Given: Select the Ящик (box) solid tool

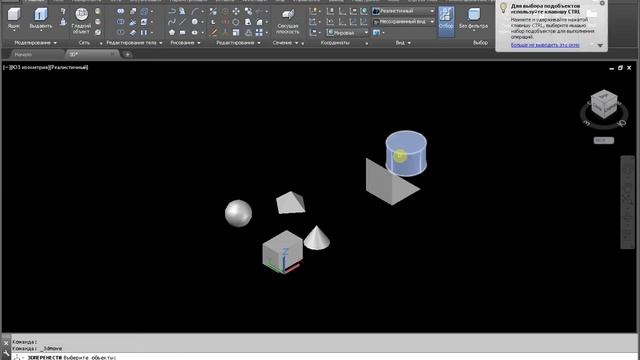Looking at the screenshot, I should 13,17.
